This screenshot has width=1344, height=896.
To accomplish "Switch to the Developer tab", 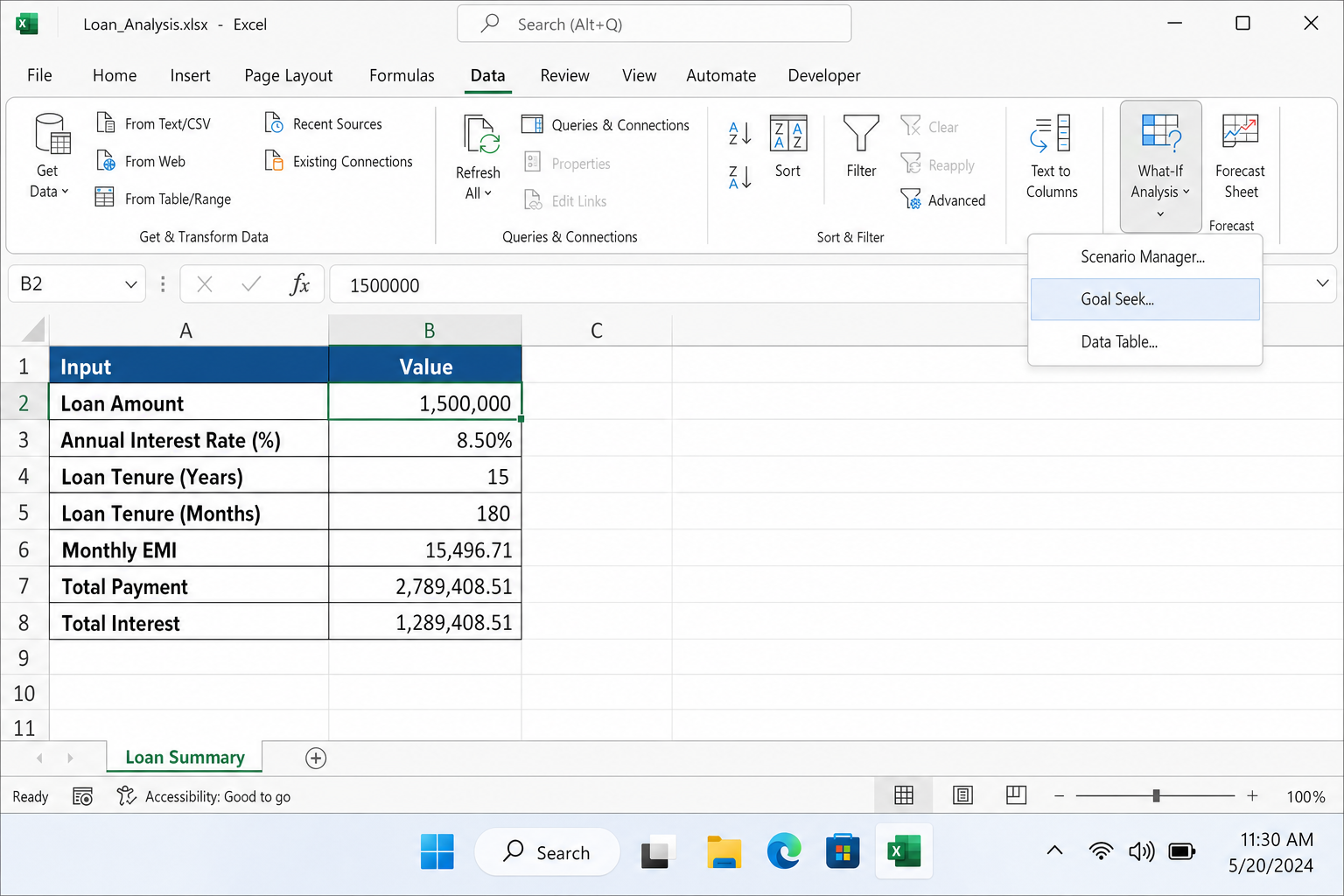I will coord(824,75).
